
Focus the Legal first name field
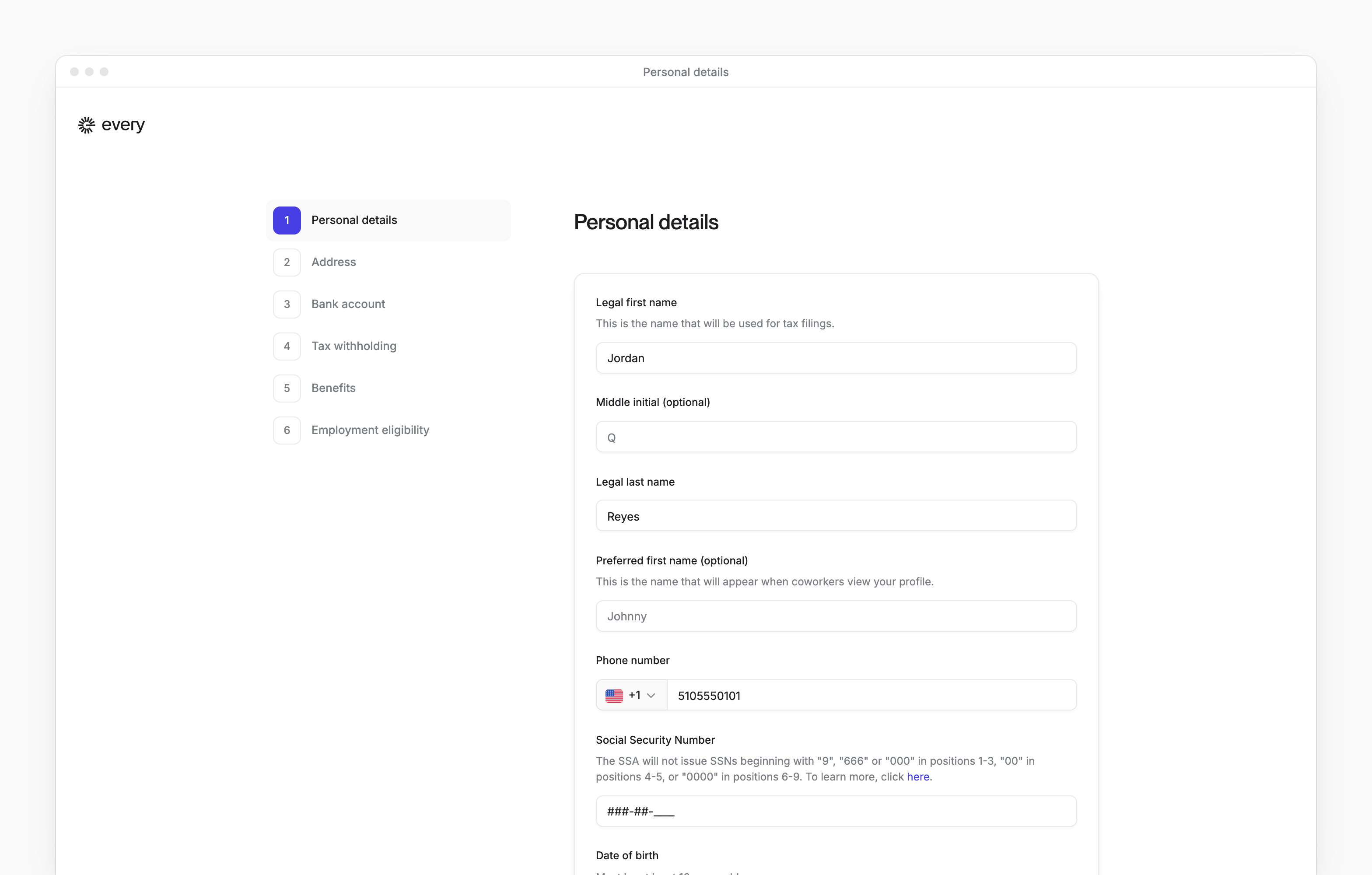836,358
